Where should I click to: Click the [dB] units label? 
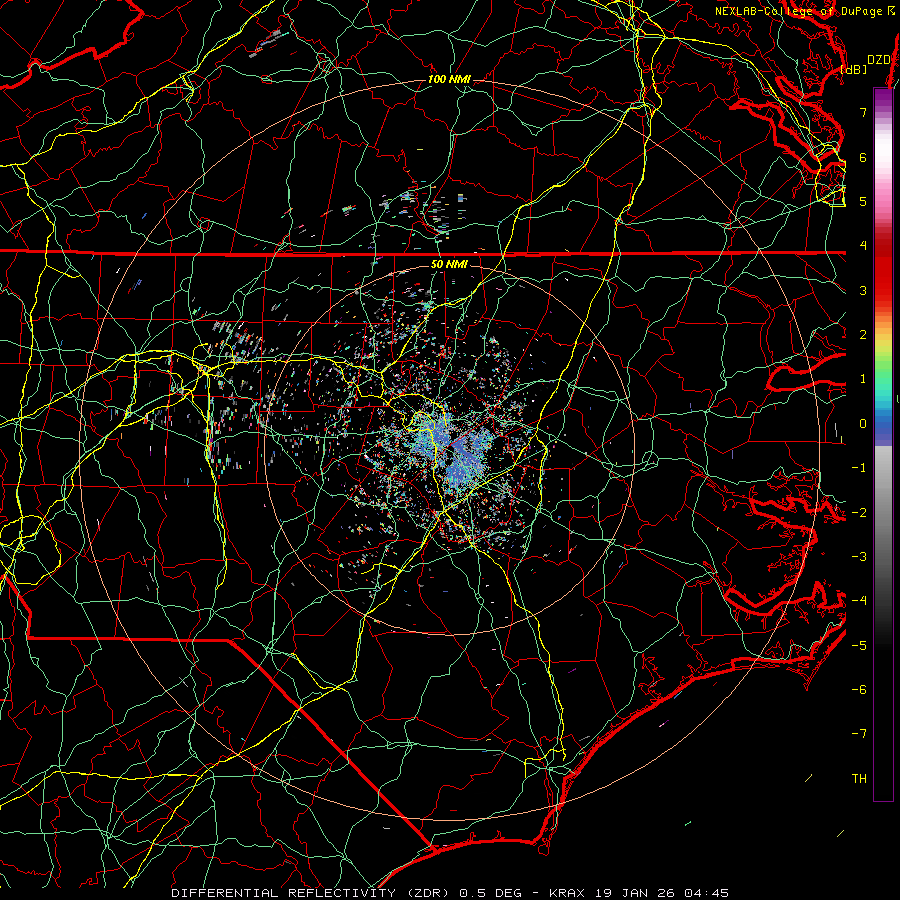pos(854,69)
